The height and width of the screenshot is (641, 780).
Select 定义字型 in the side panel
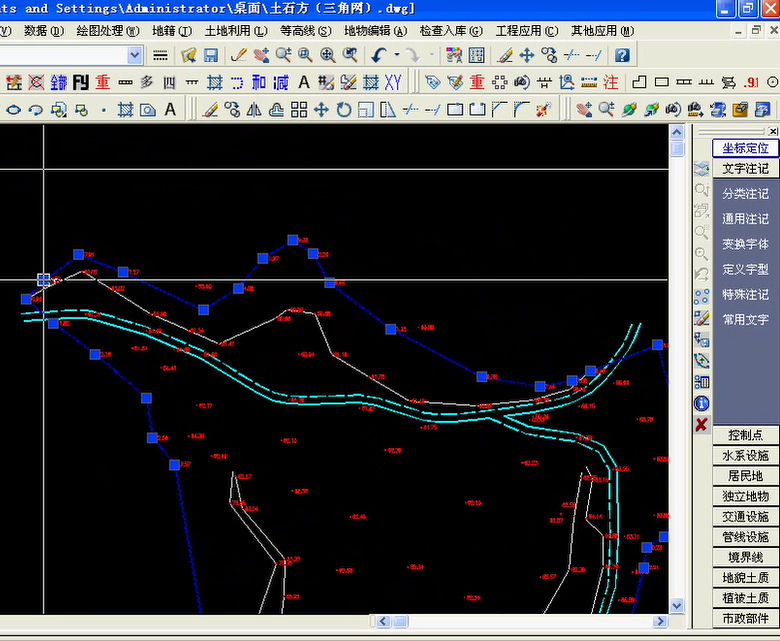click(745, 270)
